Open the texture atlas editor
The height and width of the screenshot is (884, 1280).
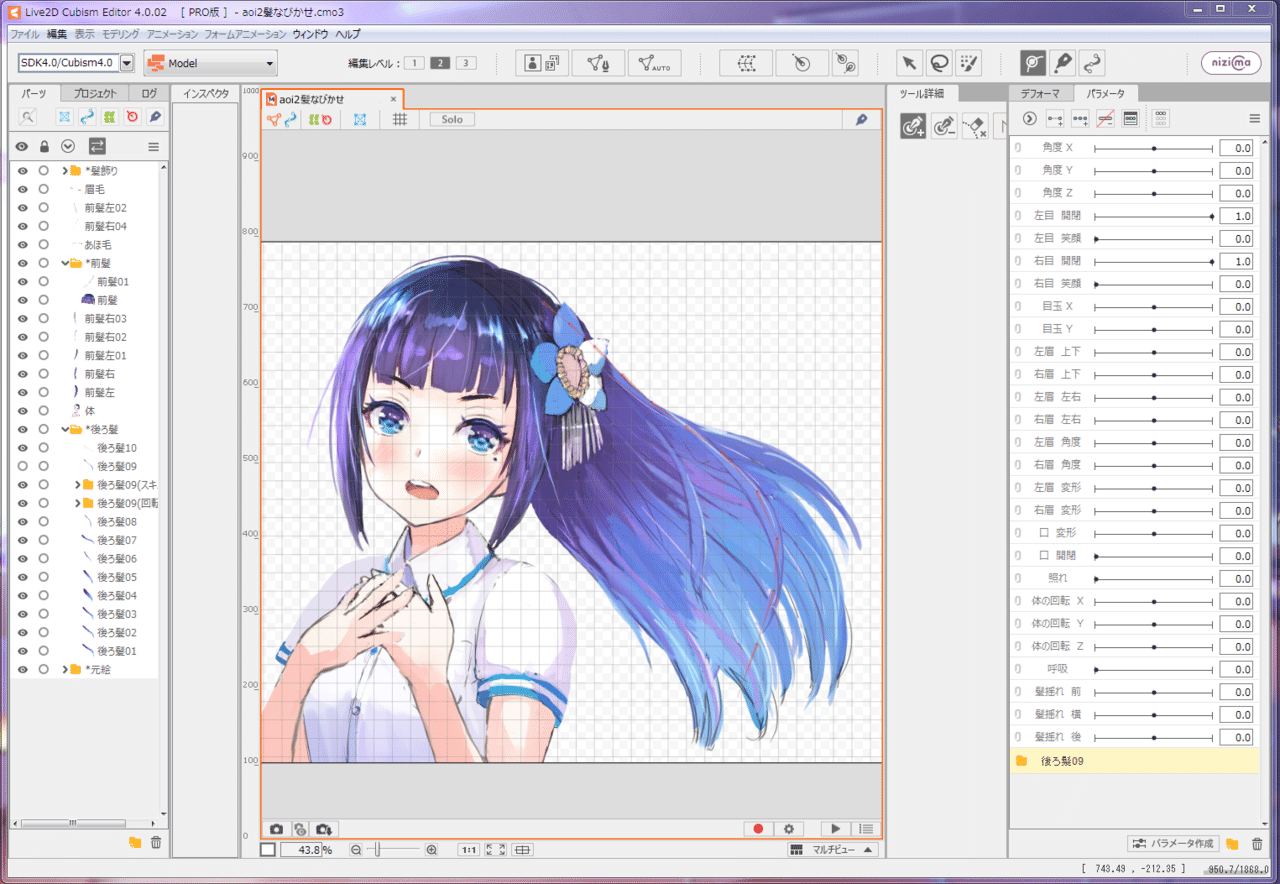542,63
